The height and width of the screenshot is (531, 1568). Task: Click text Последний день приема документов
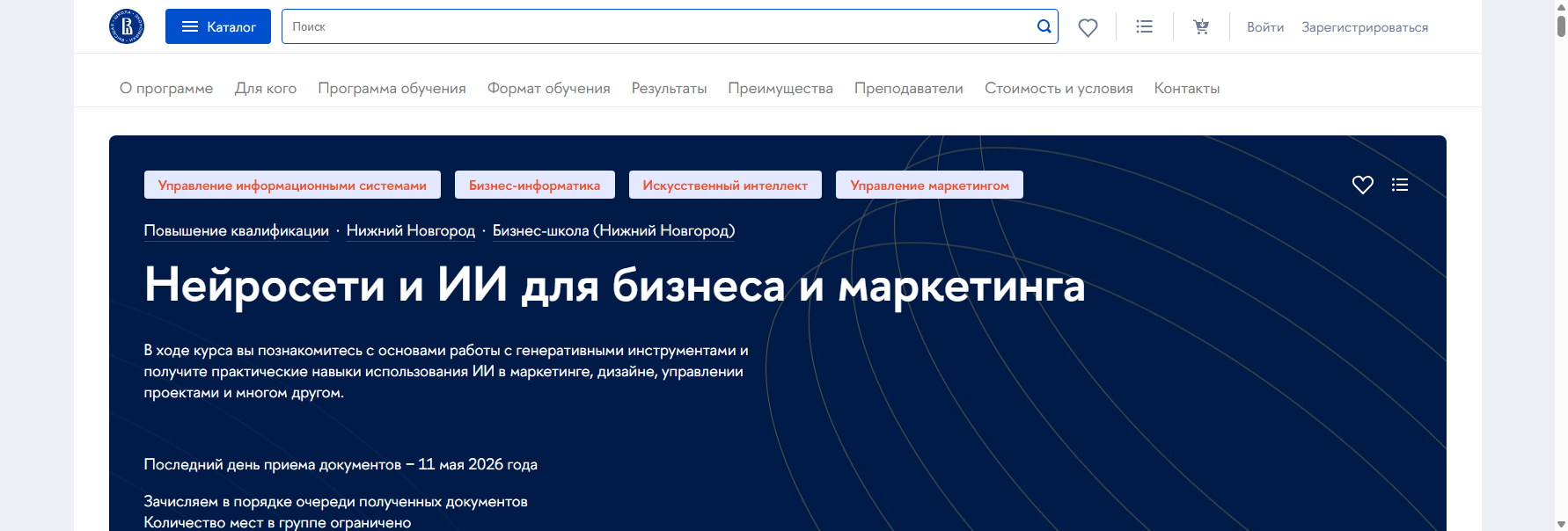click(273, 464)
